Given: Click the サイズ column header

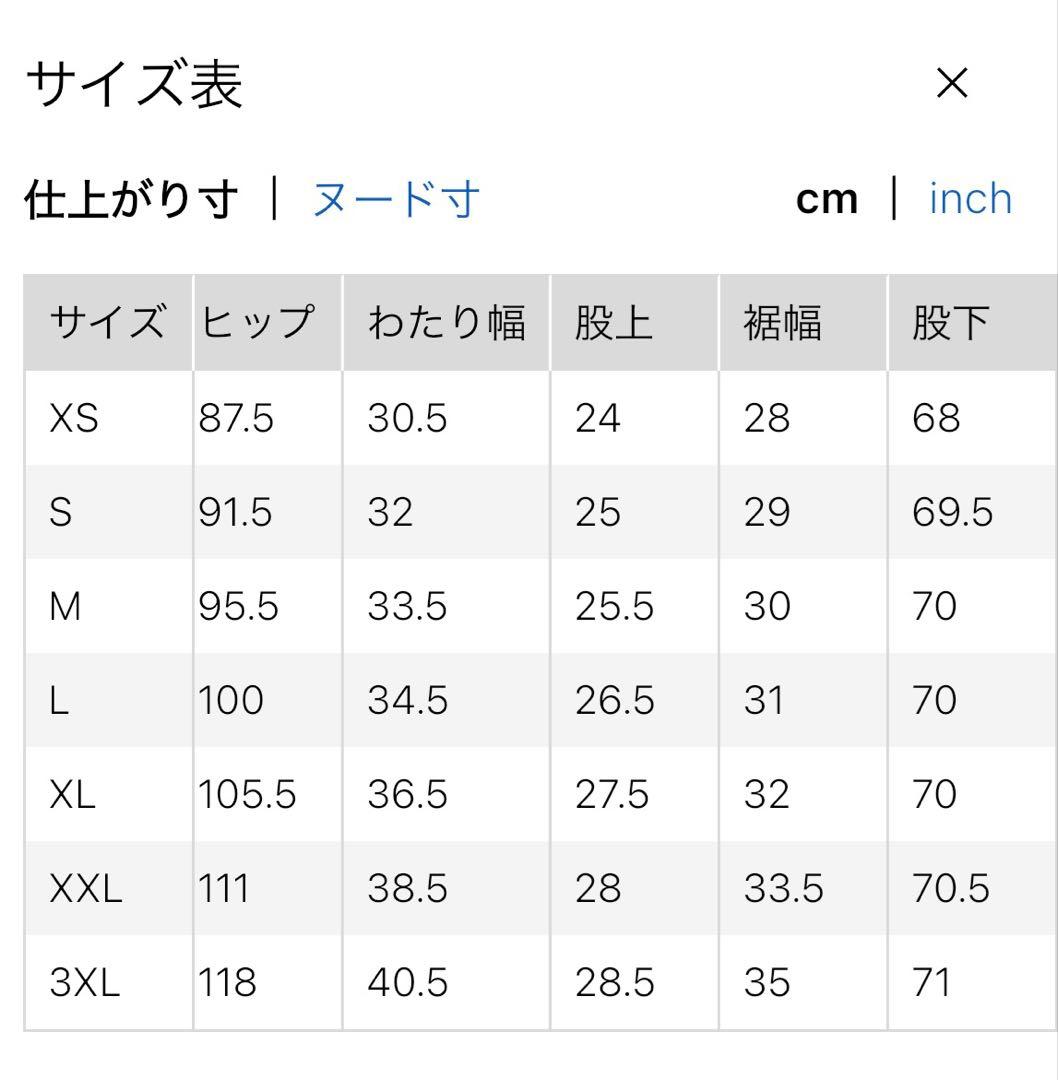Looking at the screenshot, I should [108, 323].
